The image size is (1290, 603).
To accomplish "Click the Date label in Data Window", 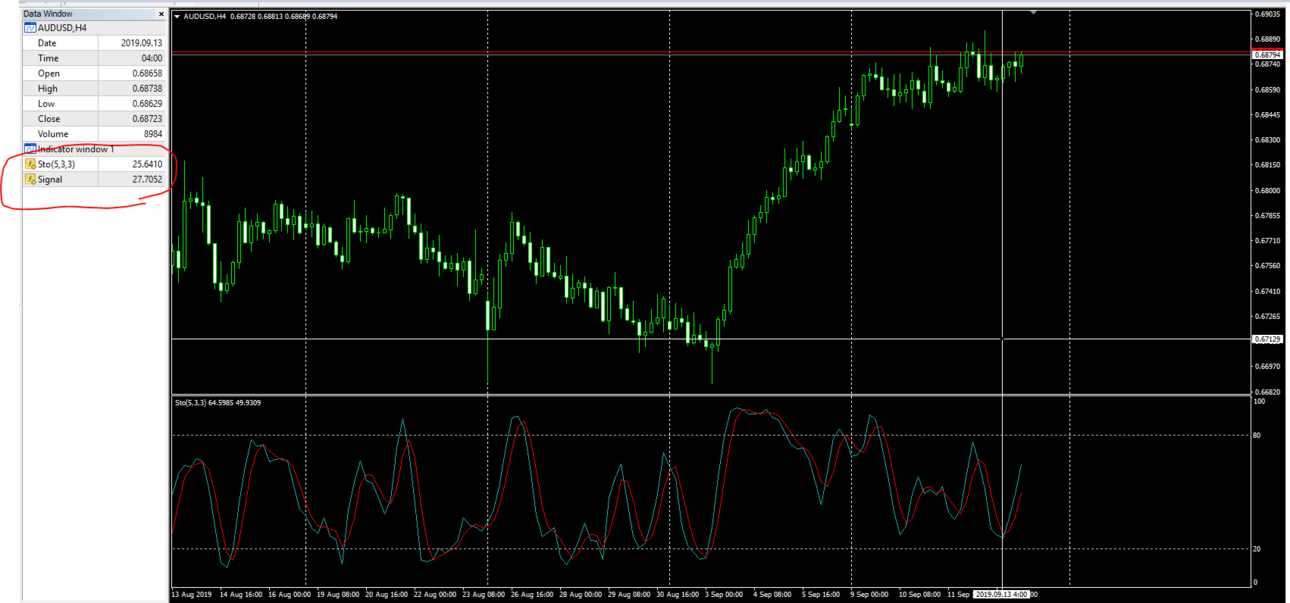I will 47,43.
